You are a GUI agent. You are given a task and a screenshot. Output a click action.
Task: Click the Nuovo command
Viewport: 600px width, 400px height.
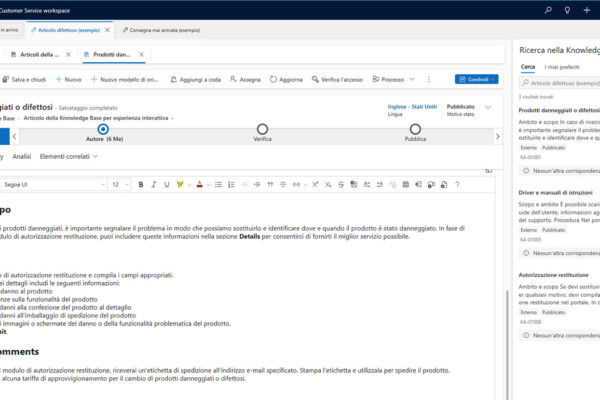pos(69,79)
